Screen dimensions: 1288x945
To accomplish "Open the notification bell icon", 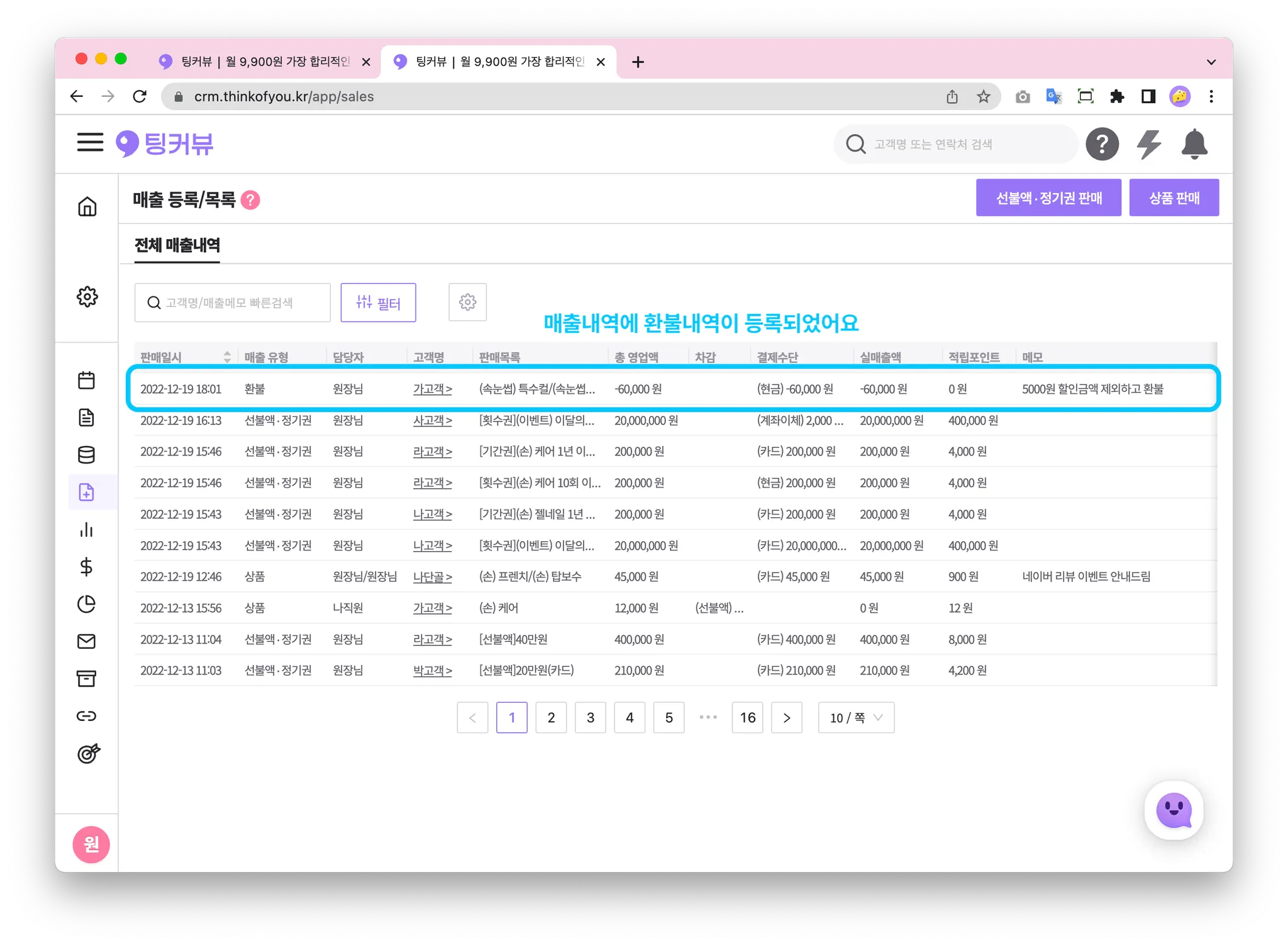I will pos(1194,144).
